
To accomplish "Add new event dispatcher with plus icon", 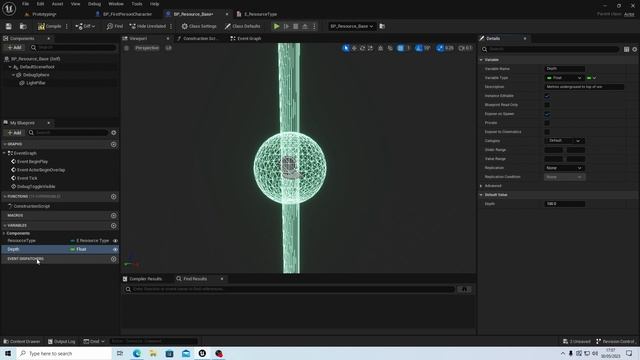I will [114, 259].
